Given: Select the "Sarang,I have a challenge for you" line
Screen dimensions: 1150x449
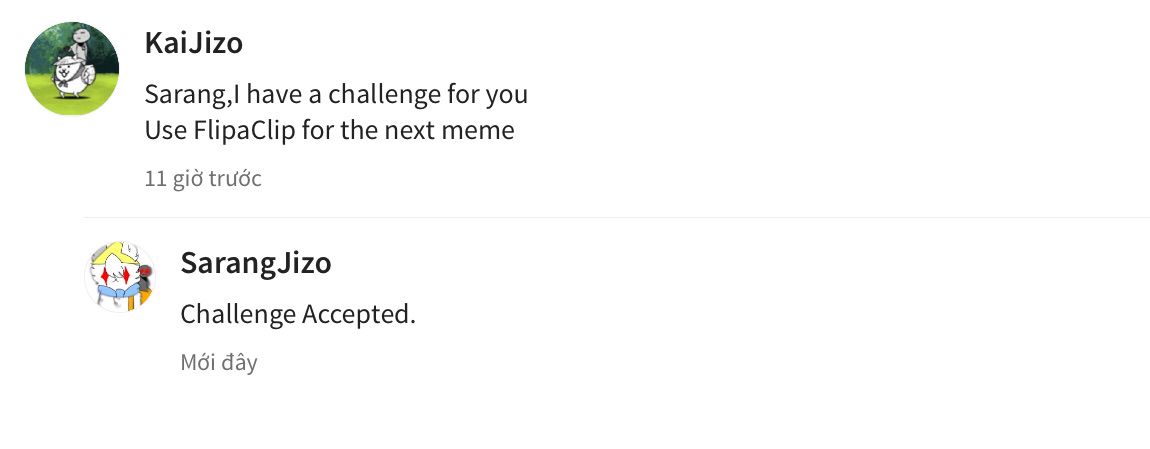Looking at the screenshot, I should coord(336,95).
